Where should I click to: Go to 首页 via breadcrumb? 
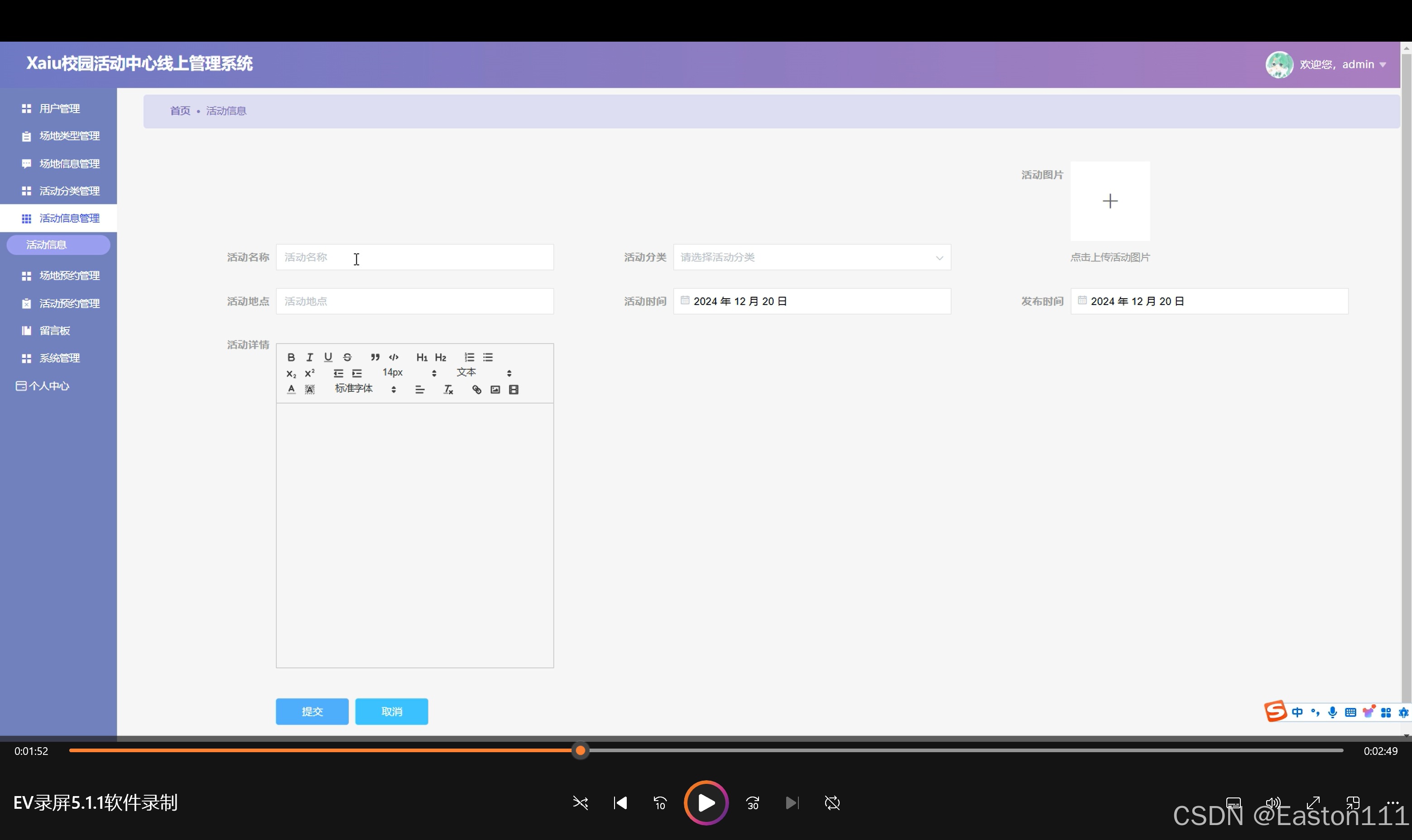[180, 111]
